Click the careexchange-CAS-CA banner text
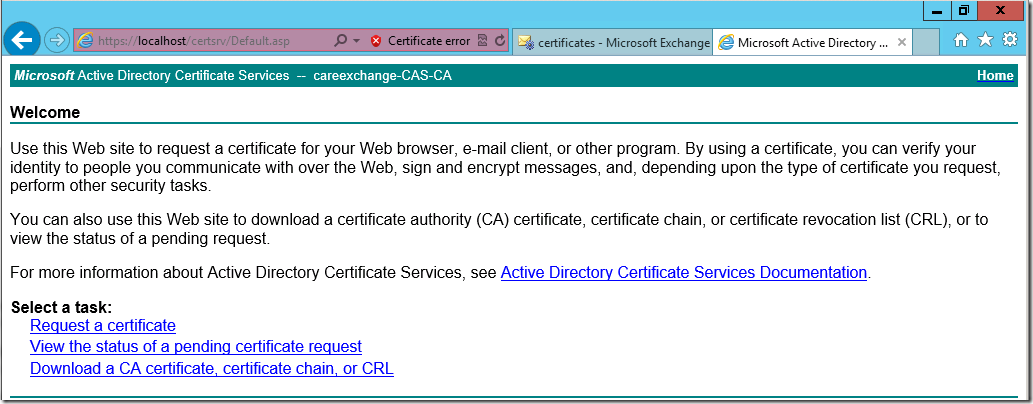The image size is (1033, 404). click(x=382, y=76)
